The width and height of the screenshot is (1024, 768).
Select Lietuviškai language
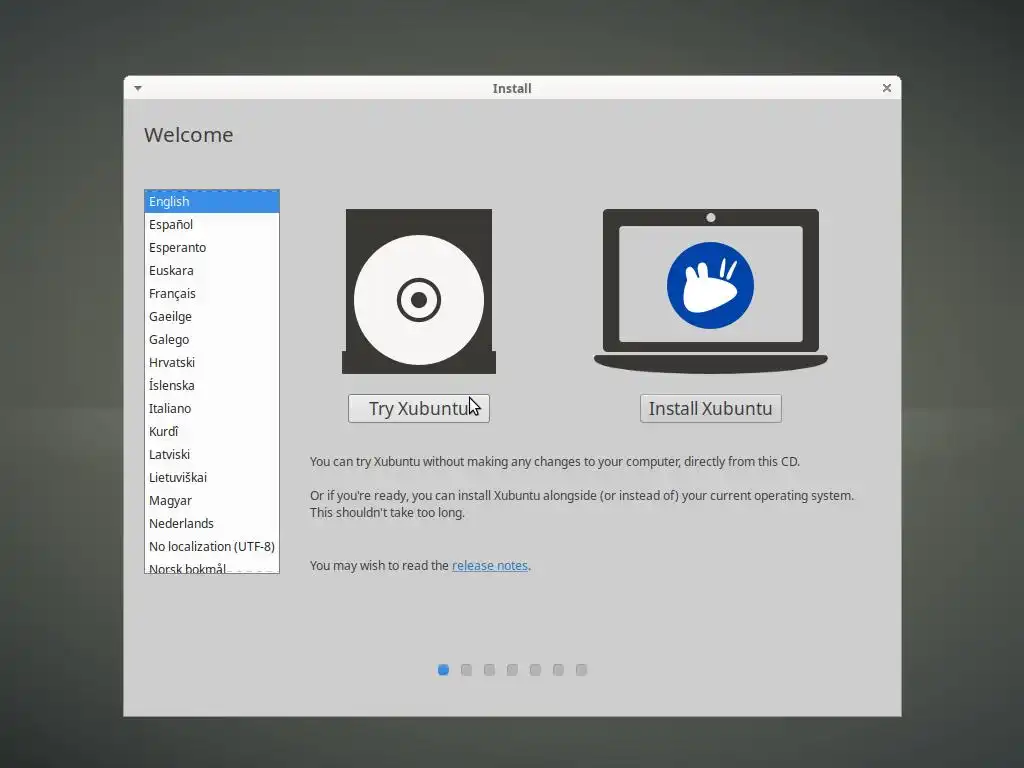(x=212, y=477)
